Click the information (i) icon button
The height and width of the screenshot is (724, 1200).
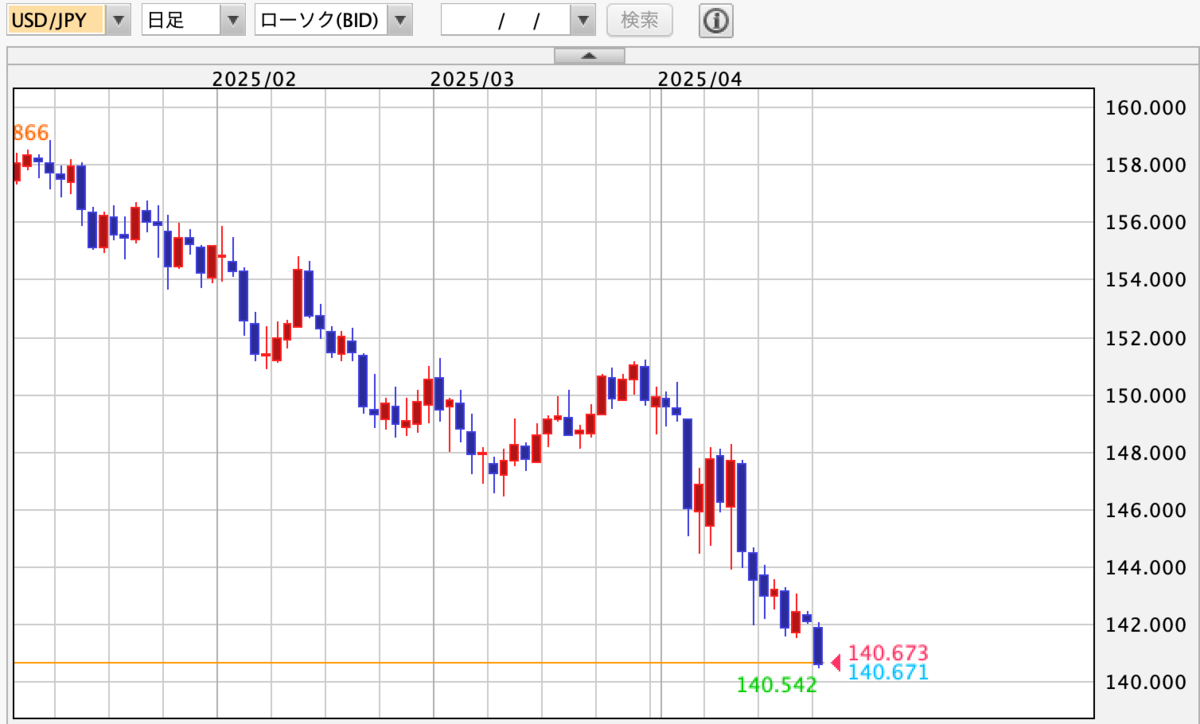pyautogui.click(x=716, y=20)
